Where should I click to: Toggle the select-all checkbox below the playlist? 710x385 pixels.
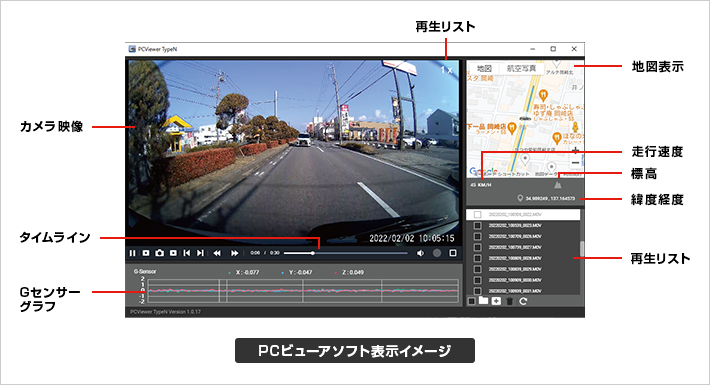[x=471, y=301]
